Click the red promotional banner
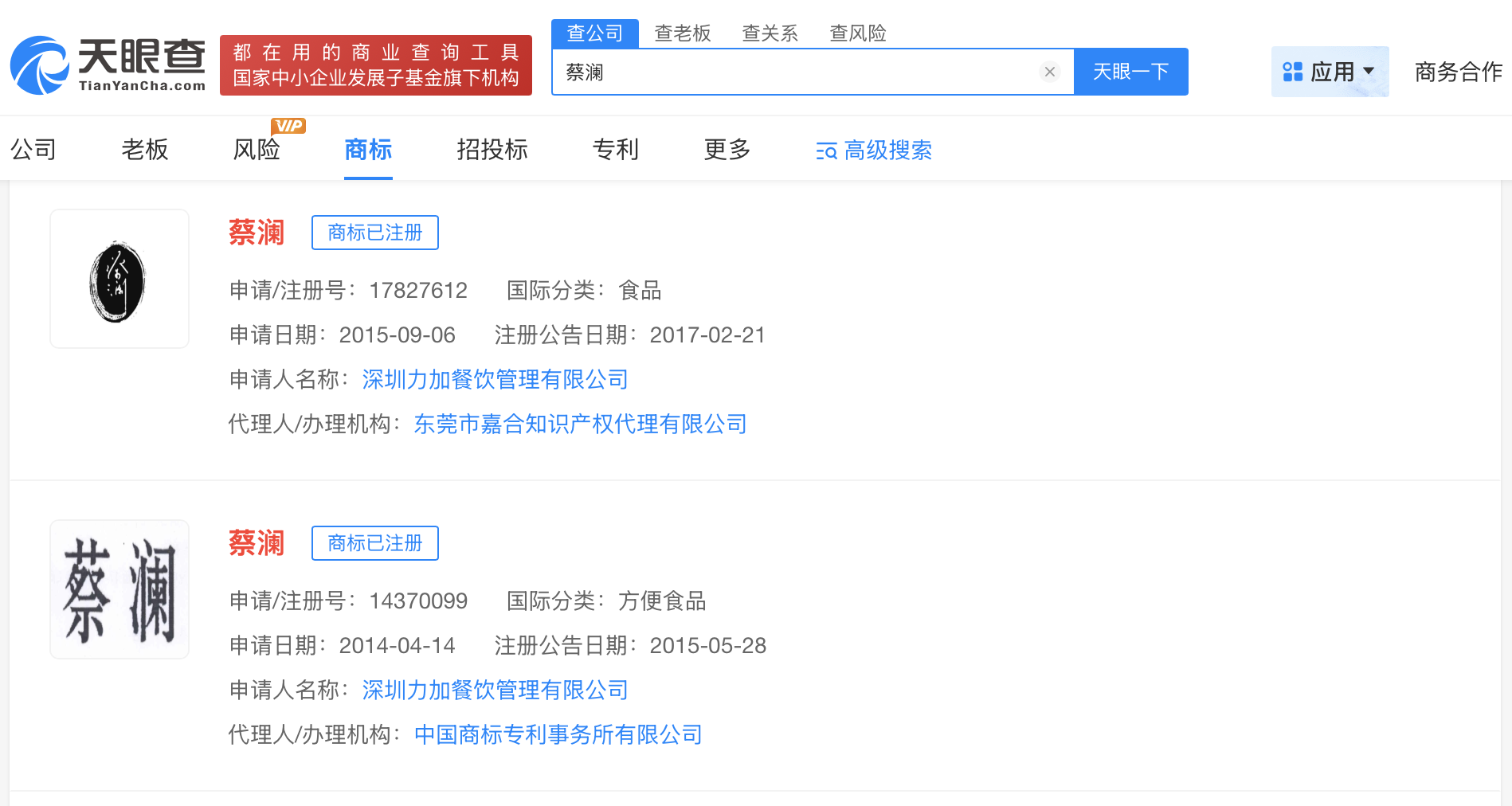Screen dimensions: 1512x806 tap(376, 65)
